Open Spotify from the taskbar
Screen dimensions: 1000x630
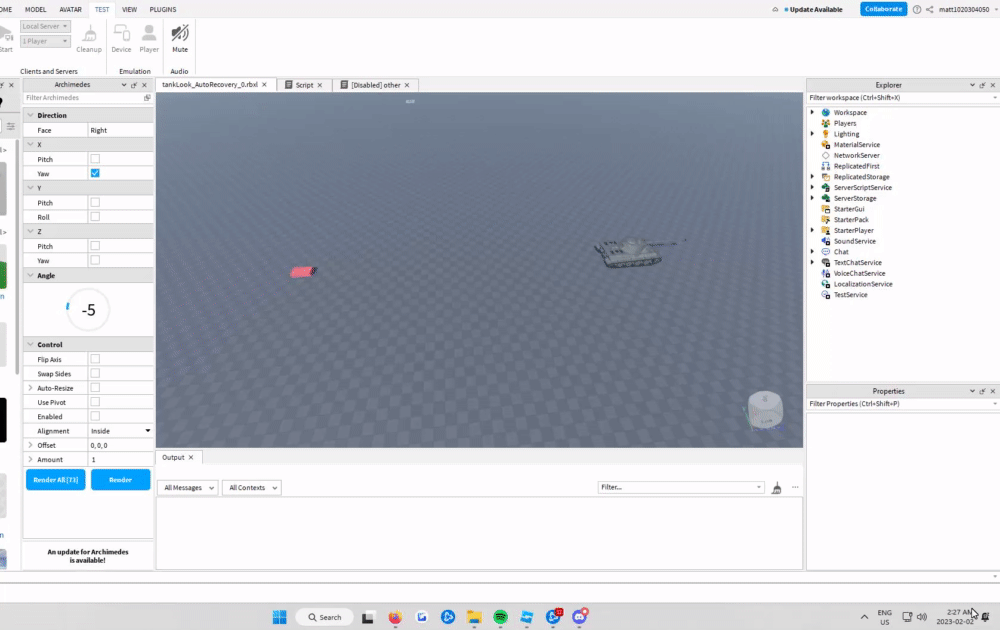coord(501,617)
